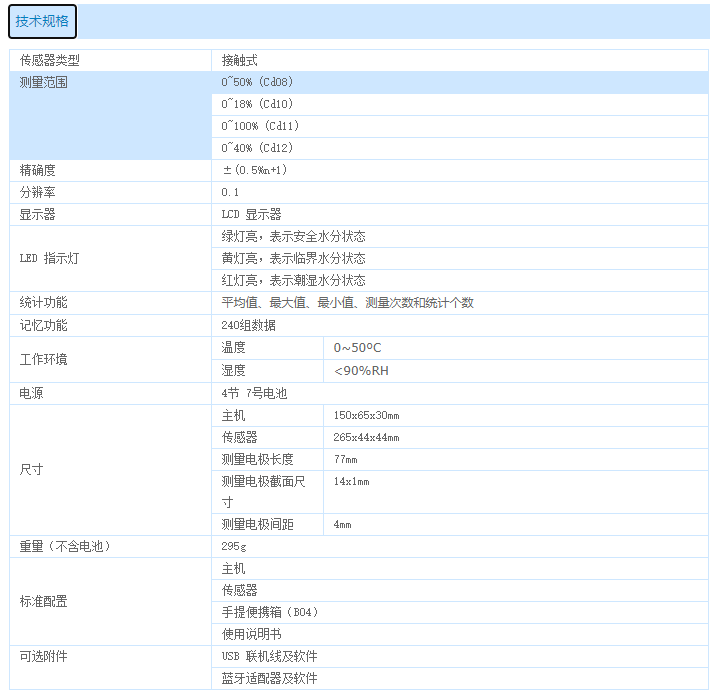Viewport: 717px width, 695px height.
Task: Click the LCD 显示器 value cell
Action: [251, 214]
